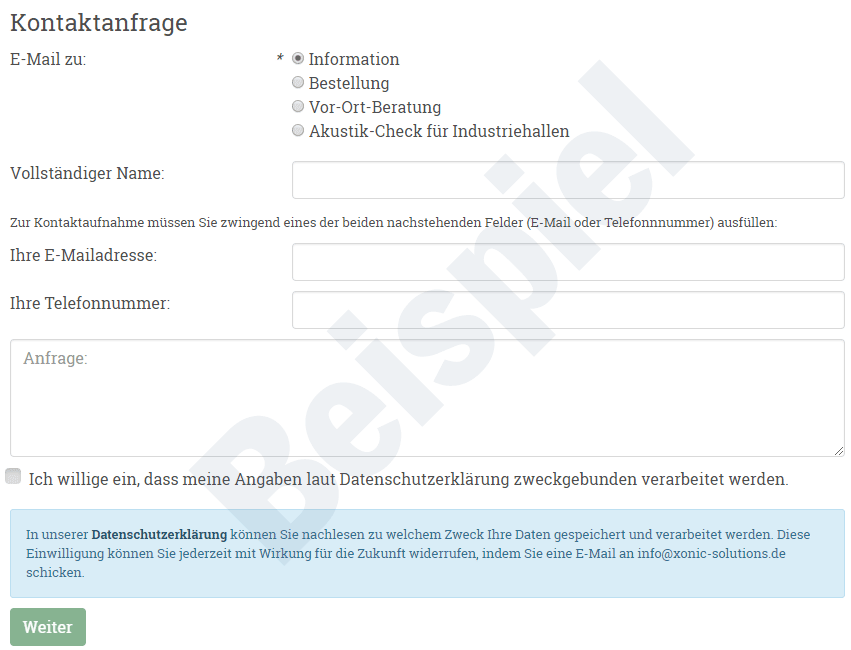Image resolution: width=851 pixels, height=650 pixels.
Task: Click the 'Ihre E-Mailadresse:' label
Action: point(84,255)
